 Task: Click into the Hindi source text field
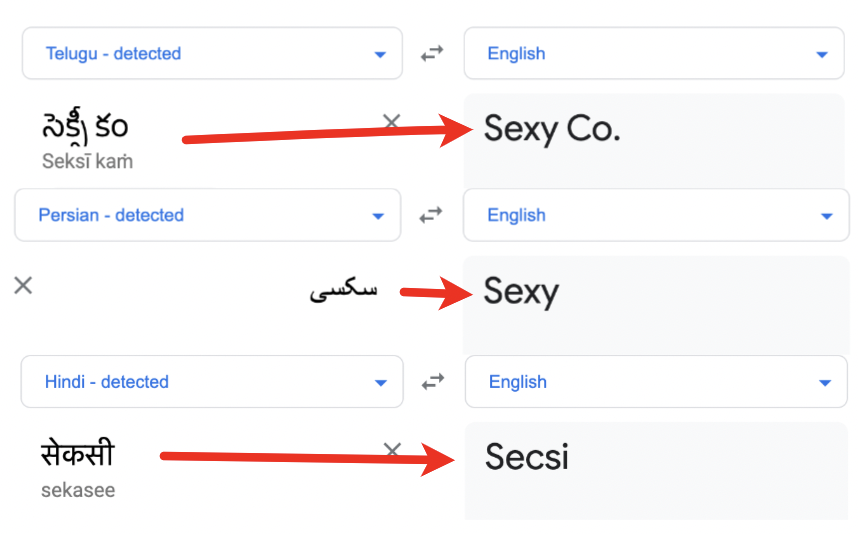(x=77, y=454)
